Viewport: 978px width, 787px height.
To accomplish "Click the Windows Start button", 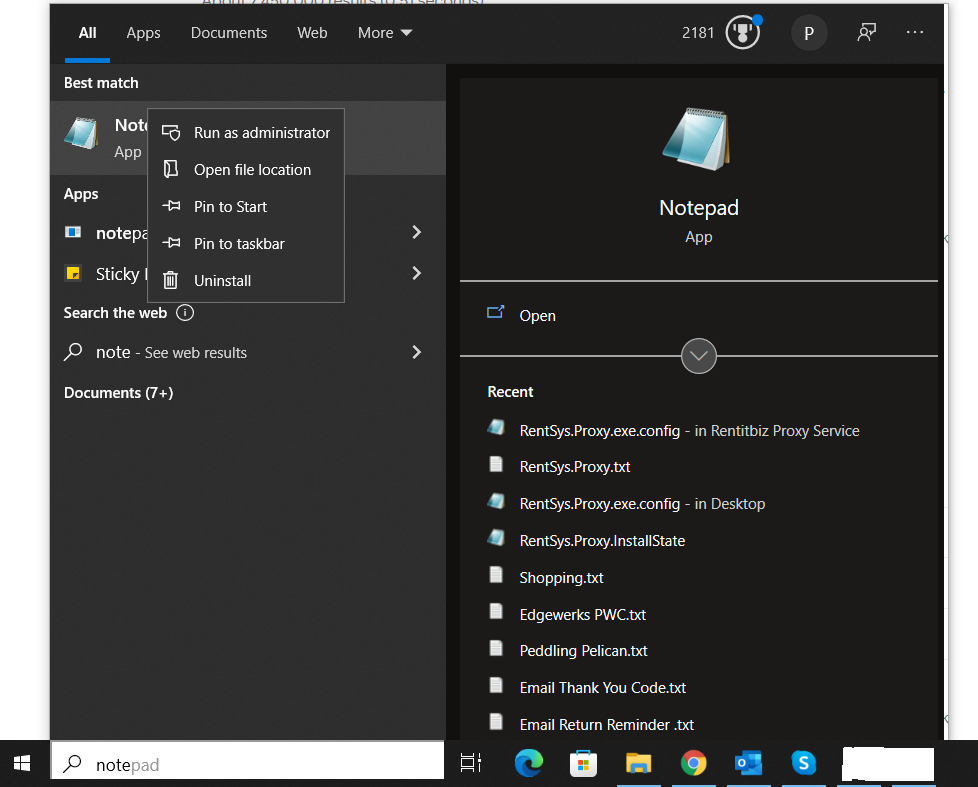I will [x=22, y=763].
